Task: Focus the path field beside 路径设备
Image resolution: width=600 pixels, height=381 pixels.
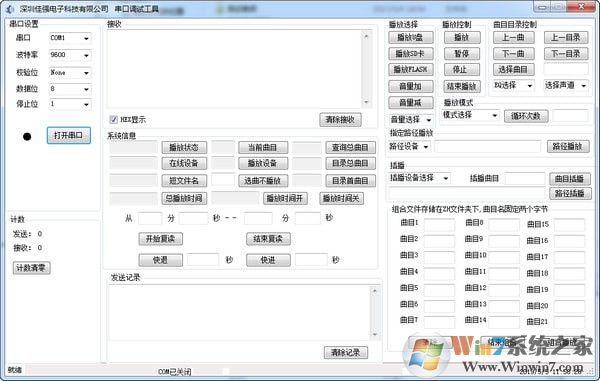Action: (x=488, y=147)
